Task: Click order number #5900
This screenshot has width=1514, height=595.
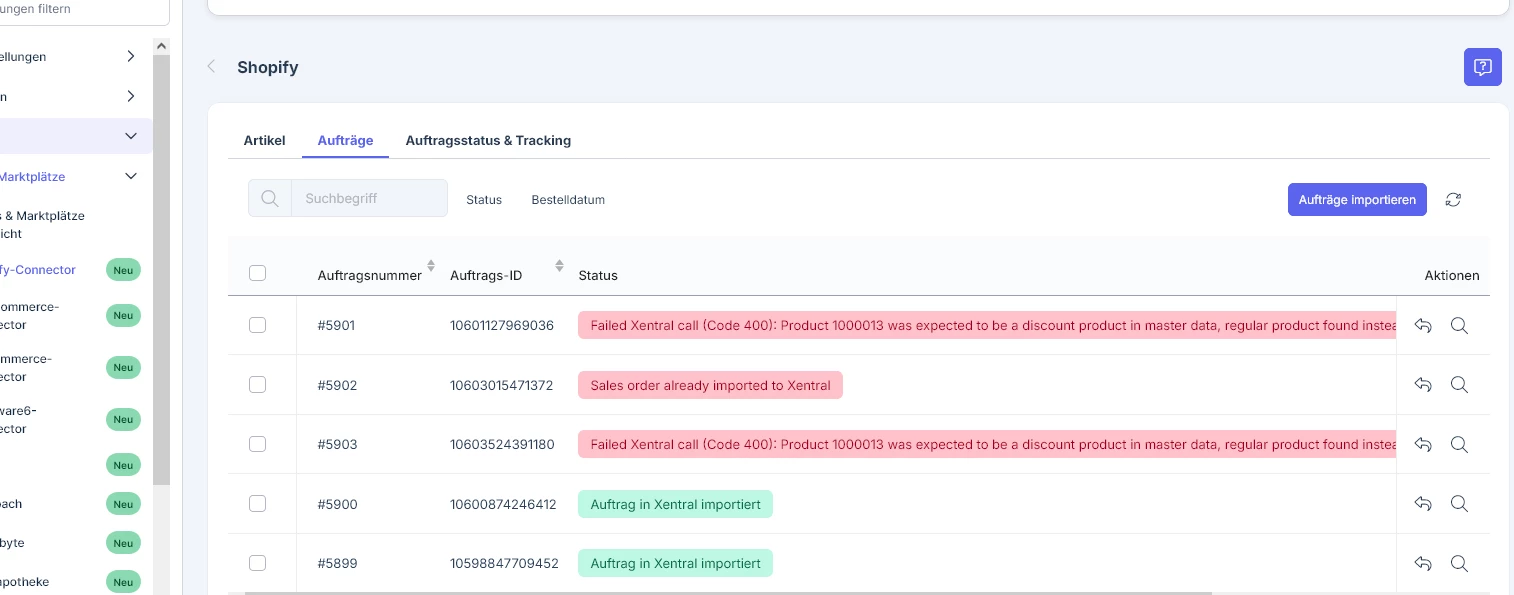Action: [x=337, y=504]
